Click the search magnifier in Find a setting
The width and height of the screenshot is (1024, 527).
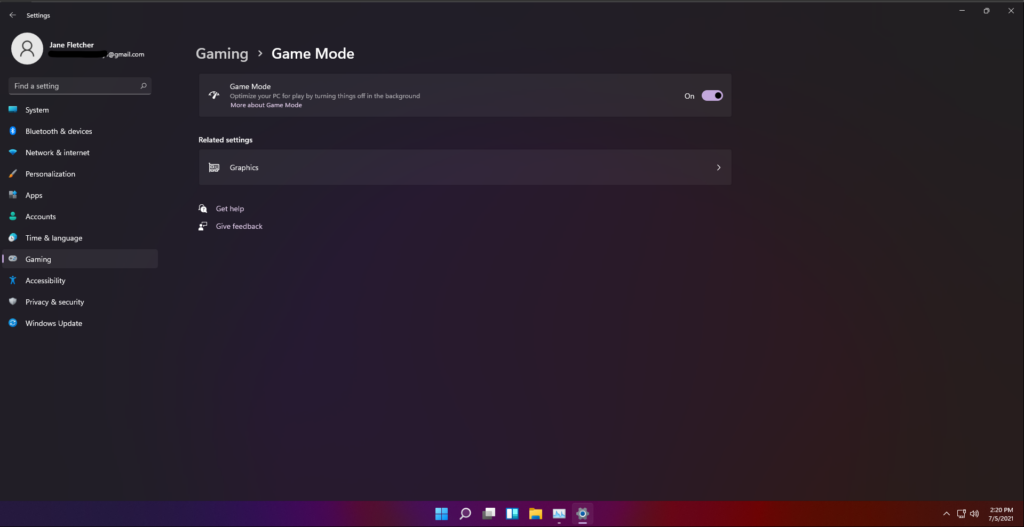click(143, 86)
